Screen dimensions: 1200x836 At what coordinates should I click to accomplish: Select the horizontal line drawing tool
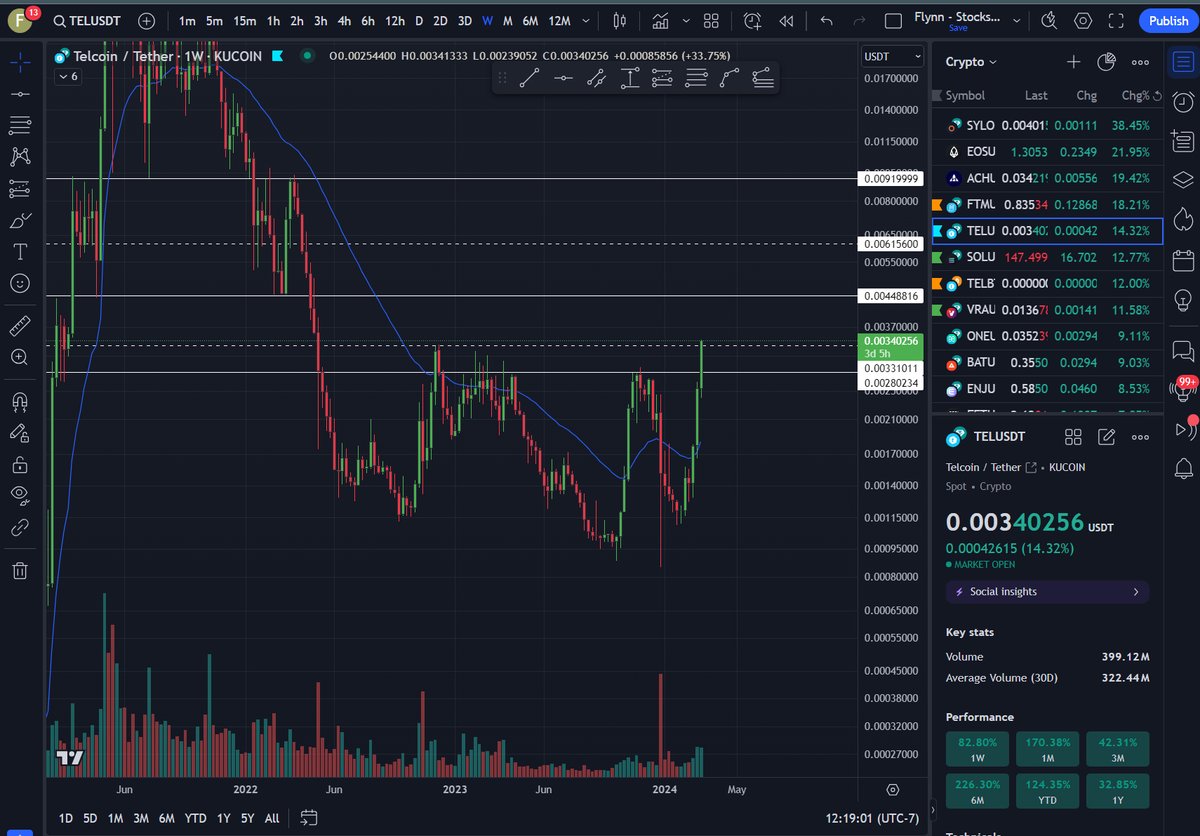(563, 78)
